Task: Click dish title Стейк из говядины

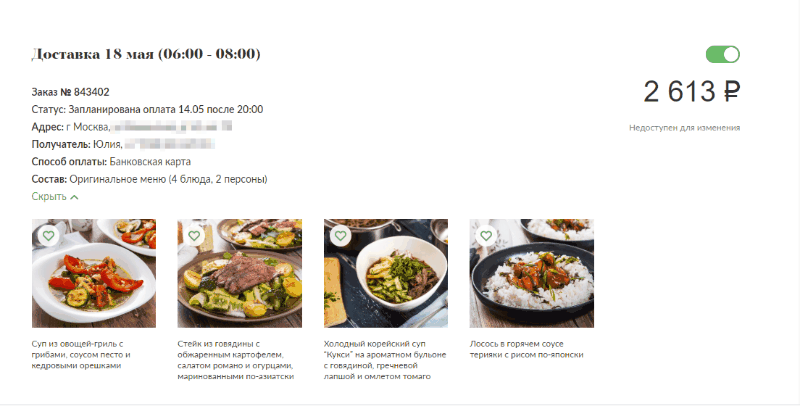Action: tap(236, 360)
